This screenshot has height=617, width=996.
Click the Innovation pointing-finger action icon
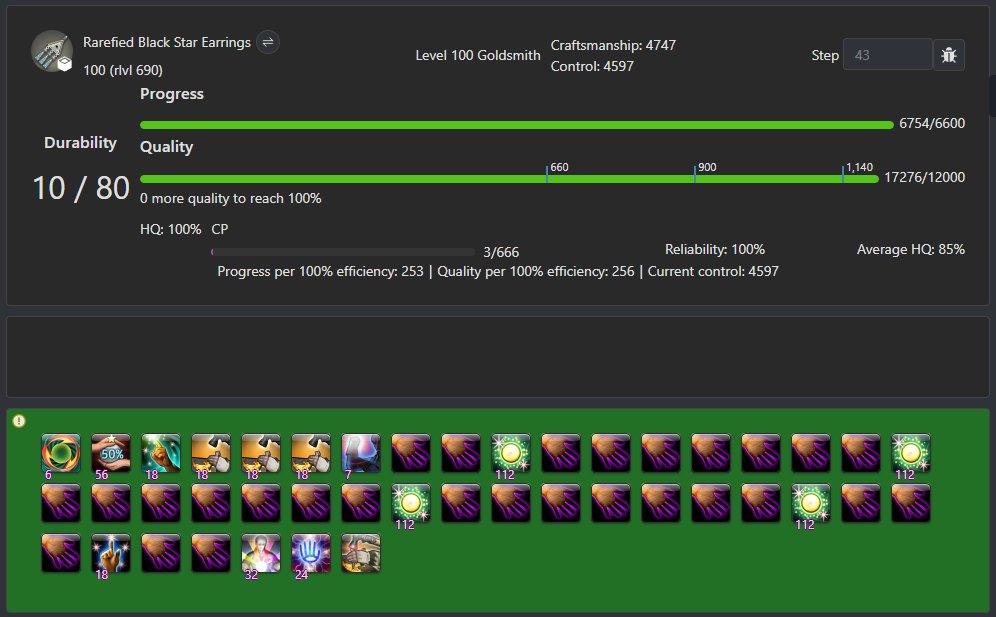pyautogui.click(x=111, y=553)
